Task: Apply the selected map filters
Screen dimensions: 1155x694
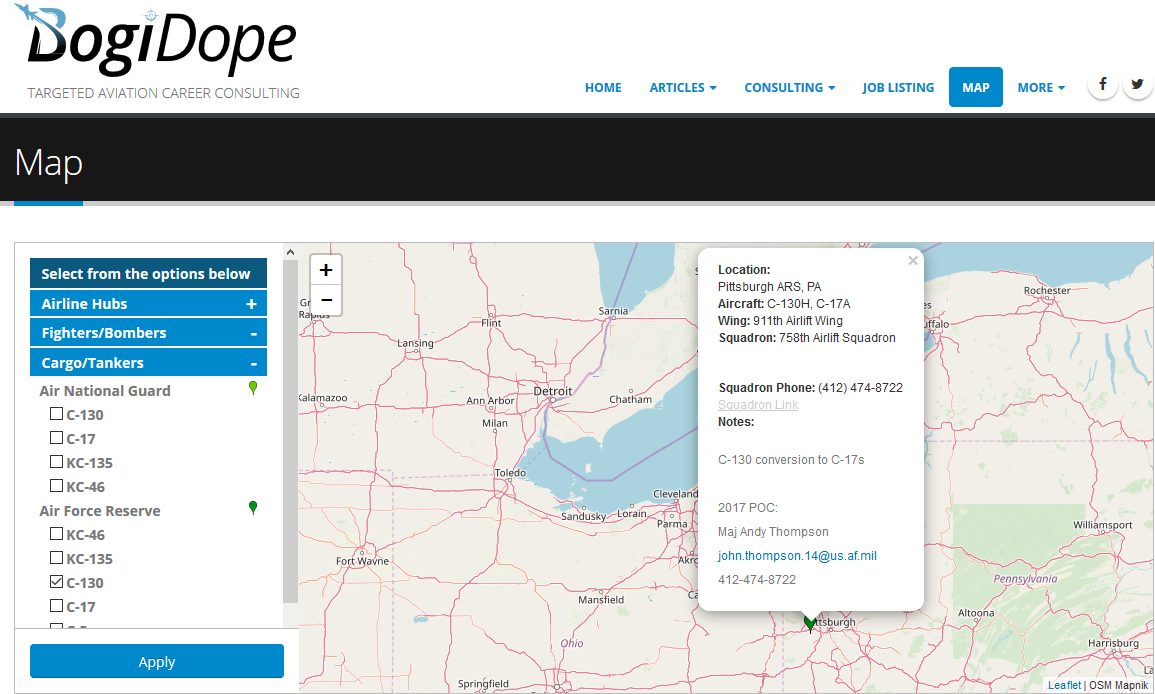Action: click(x=157, y=662)
